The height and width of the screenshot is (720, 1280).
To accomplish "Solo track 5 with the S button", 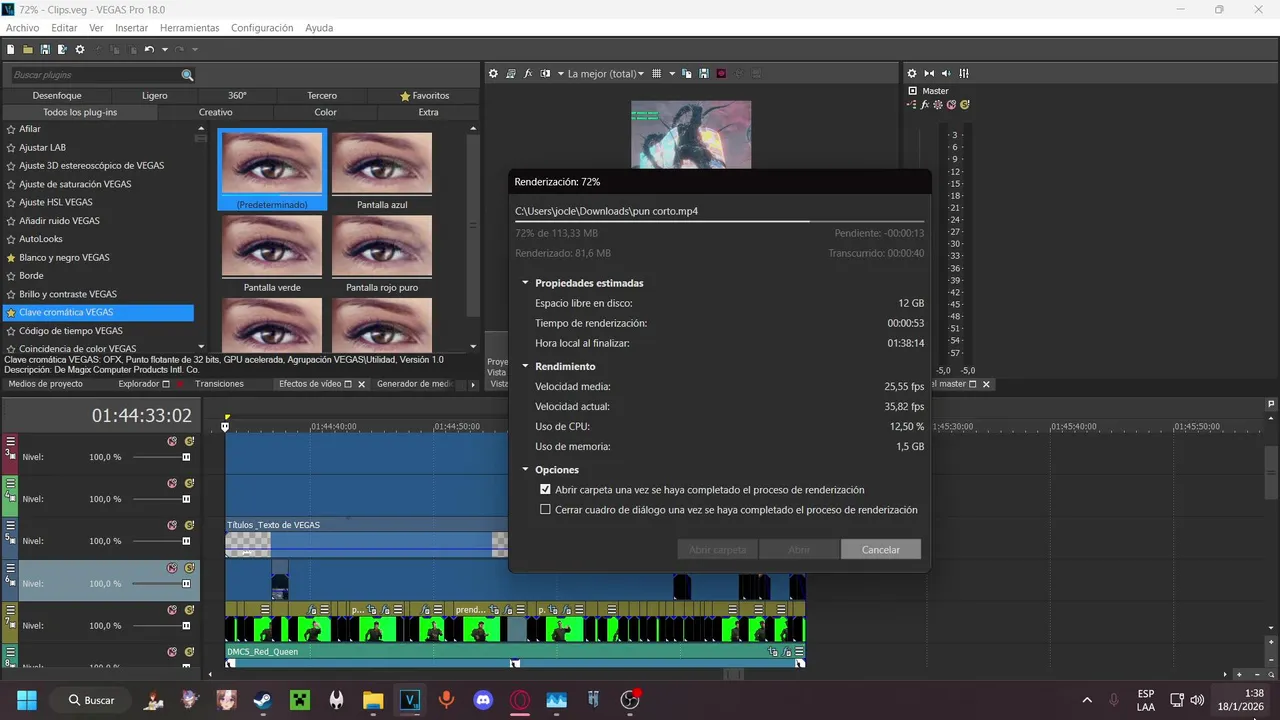I will [189, 524].
